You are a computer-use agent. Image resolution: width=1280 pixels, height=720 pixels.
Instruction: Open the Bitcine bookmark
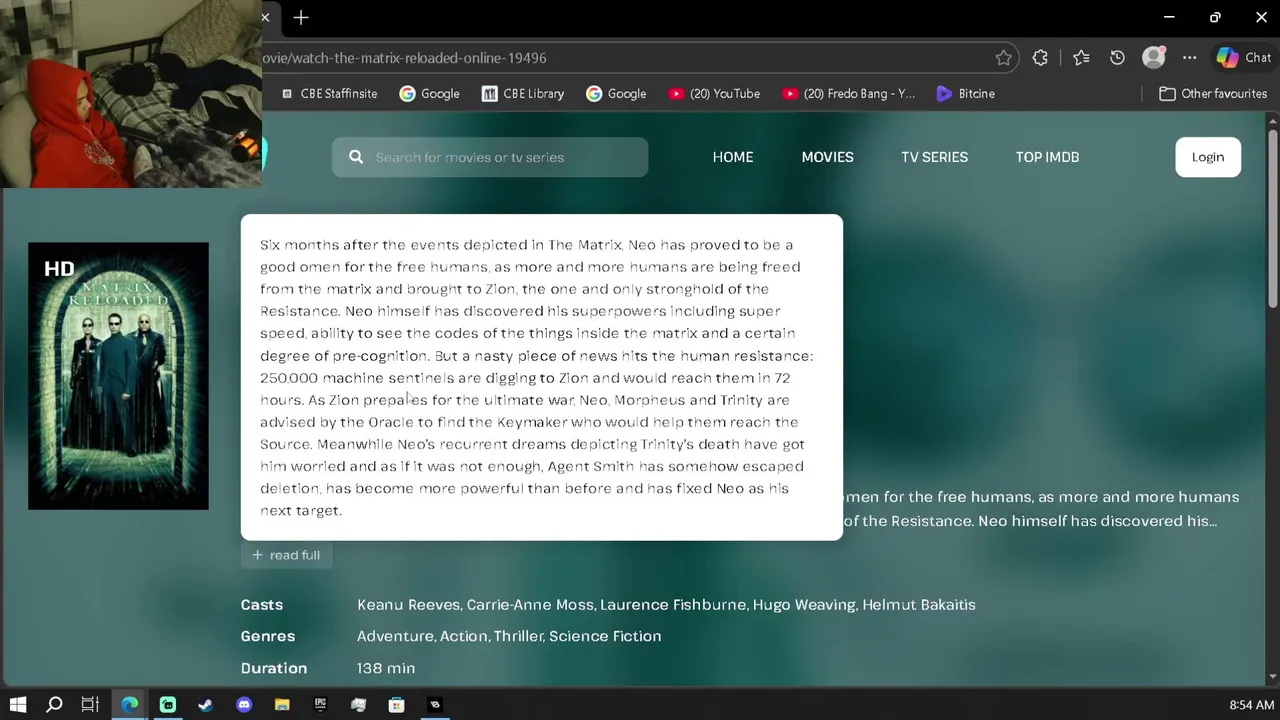[x=965, y=93]
